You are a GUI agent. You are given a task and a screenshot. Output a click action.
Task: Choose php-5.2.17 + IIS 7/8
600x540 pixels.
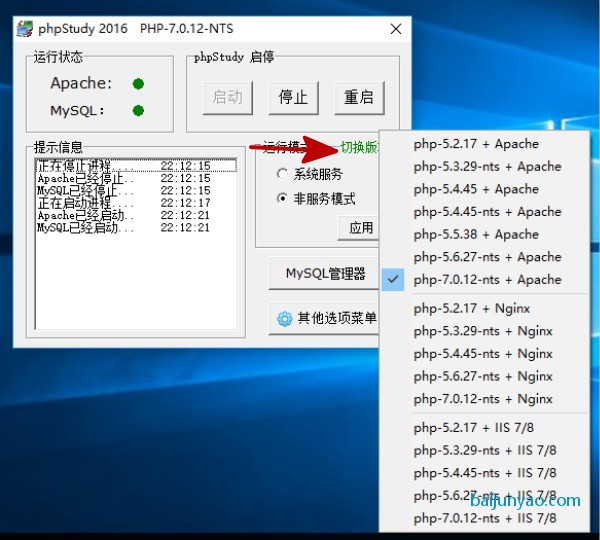pyautogui.click(x=484, y=427)
